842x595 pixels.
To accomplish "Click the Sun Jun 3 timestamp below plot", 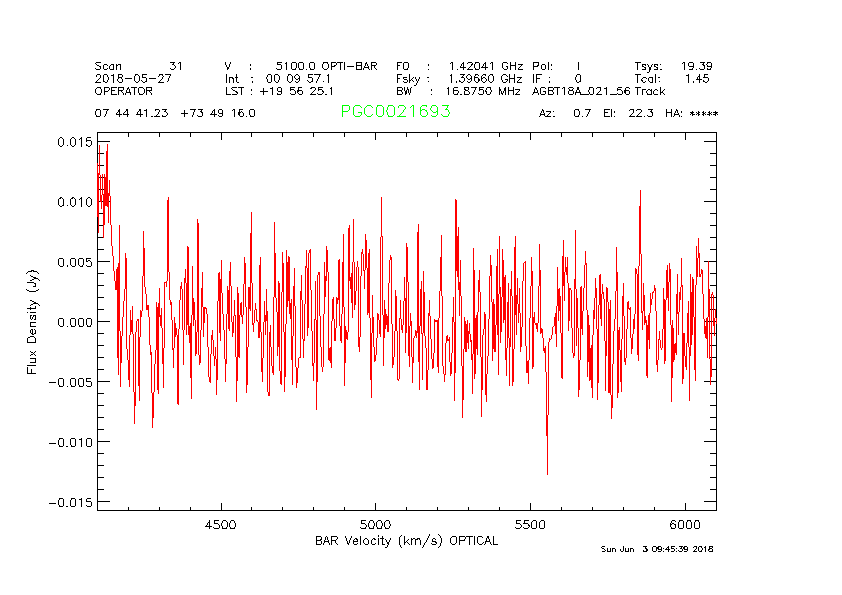I will [x=657, y=549].
